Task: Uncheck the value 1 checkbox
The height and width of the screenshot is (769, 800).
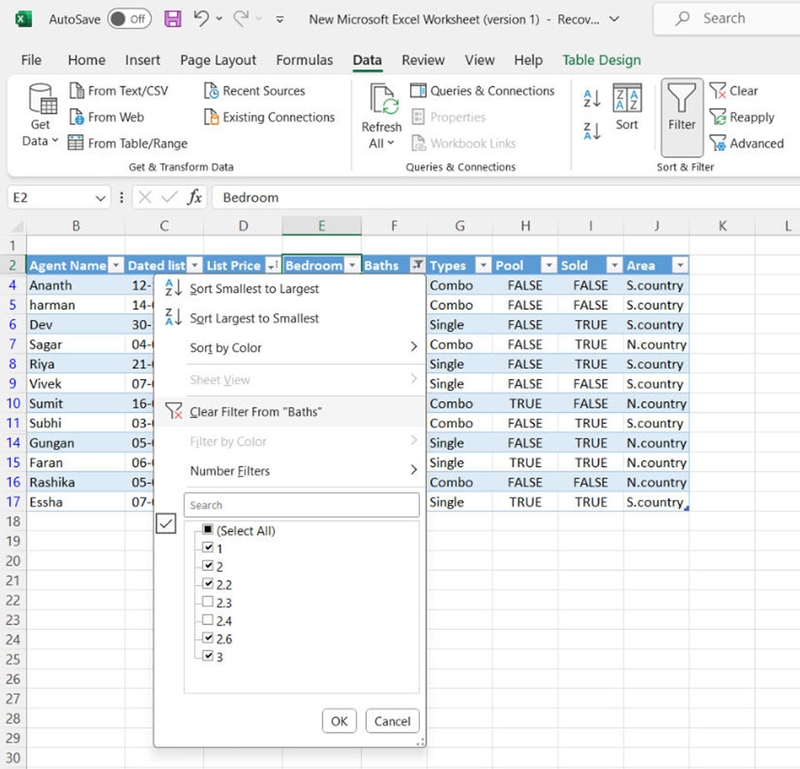Action: pos(208,548)
